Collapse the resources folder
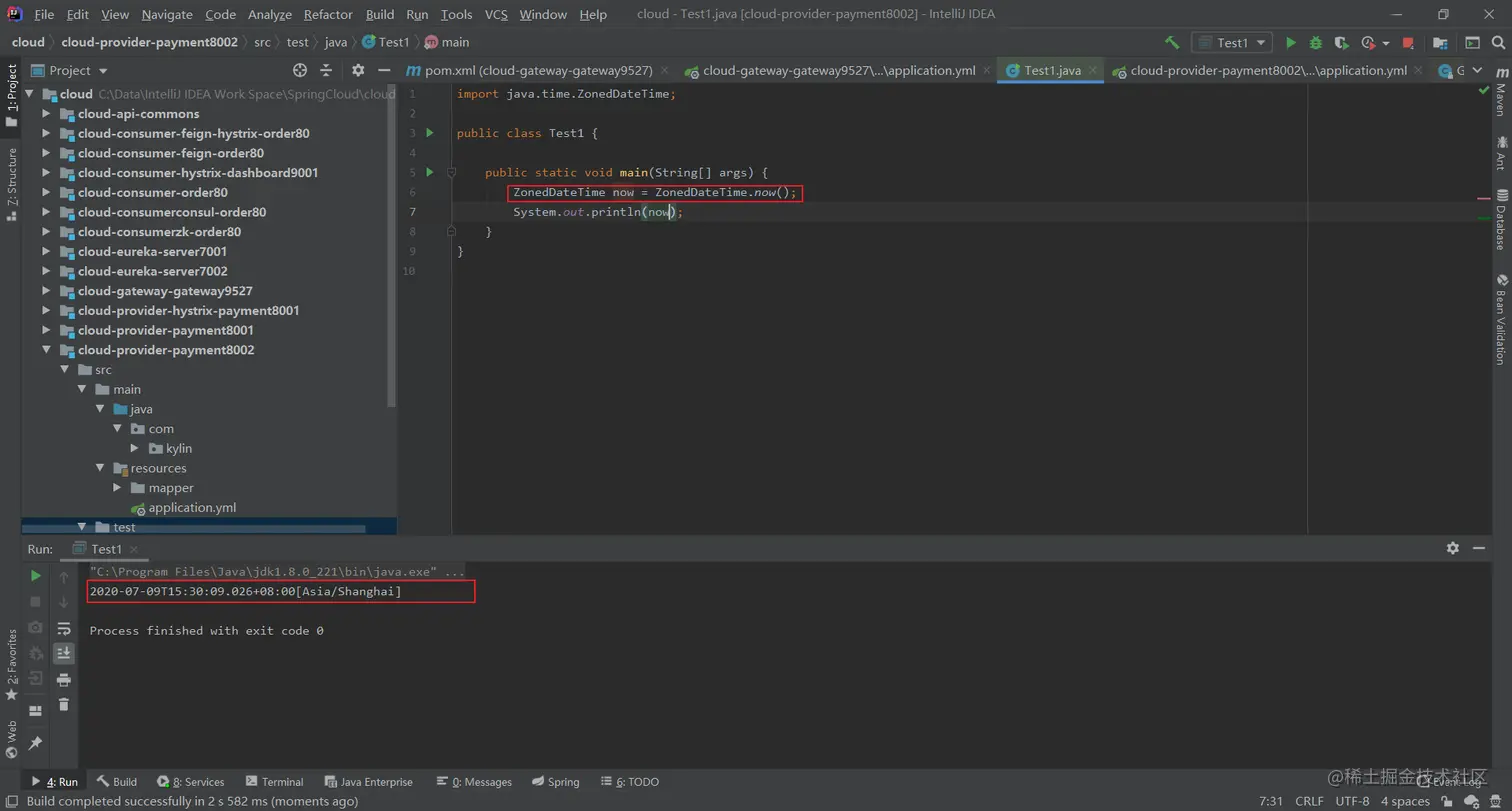Image resolution: width=1512 pixels, height=811 pixels. 100,468
